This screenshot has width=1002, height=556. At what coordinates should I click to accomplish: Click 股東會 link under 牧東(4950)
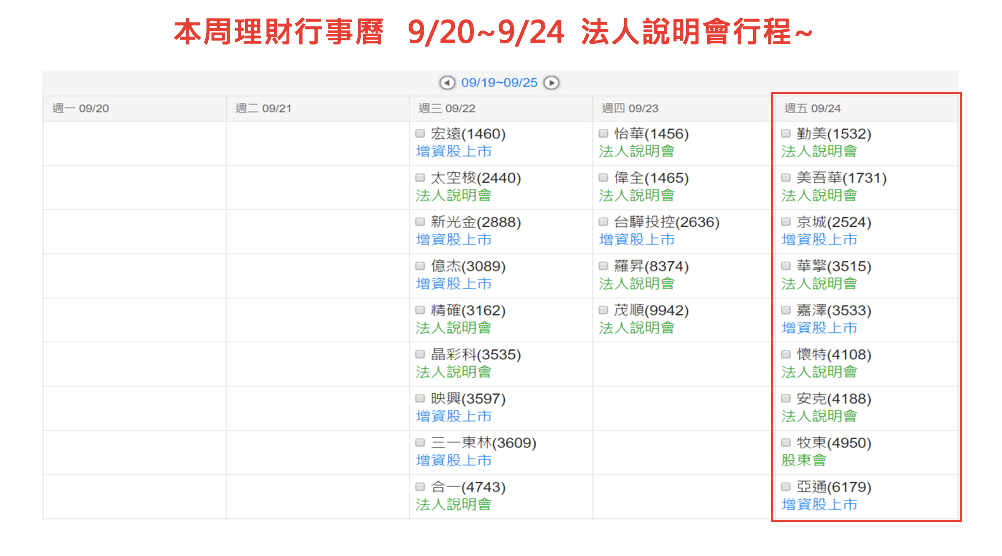[x=804, y=460]
